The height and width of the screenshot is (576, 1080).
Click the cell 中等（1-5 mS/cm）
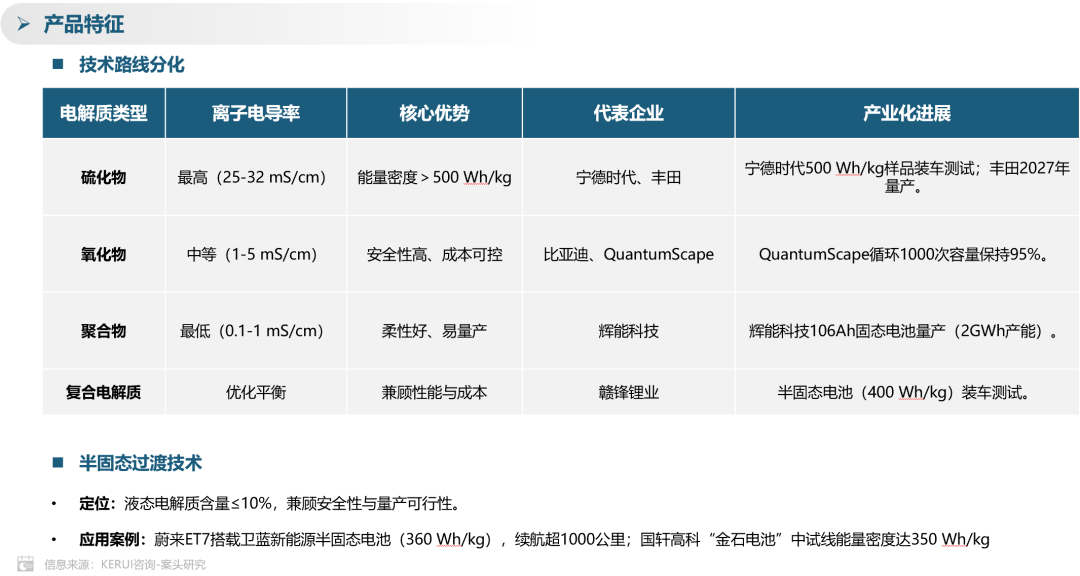click(x=256, y=254)
